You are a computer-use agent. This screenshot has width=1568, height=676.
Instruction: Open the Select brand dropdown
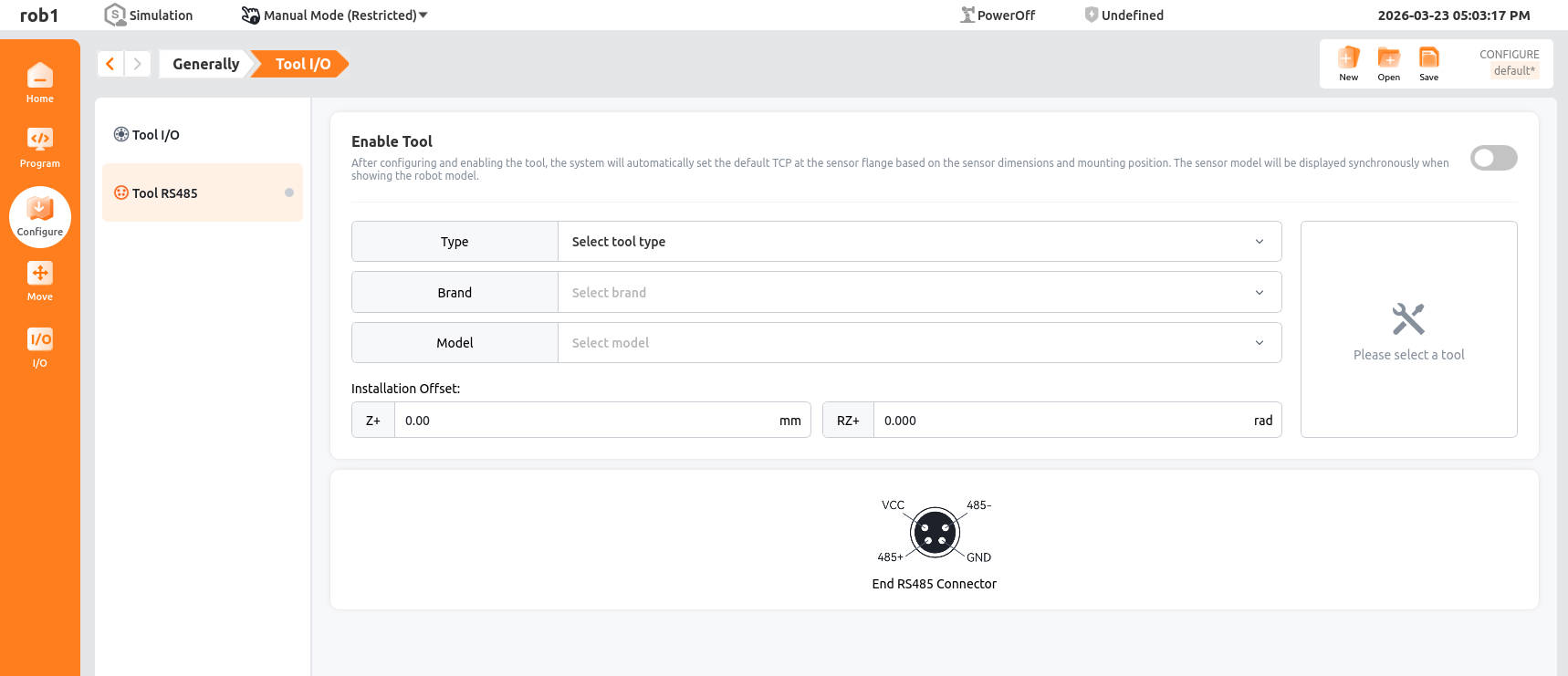pos(918,293)
